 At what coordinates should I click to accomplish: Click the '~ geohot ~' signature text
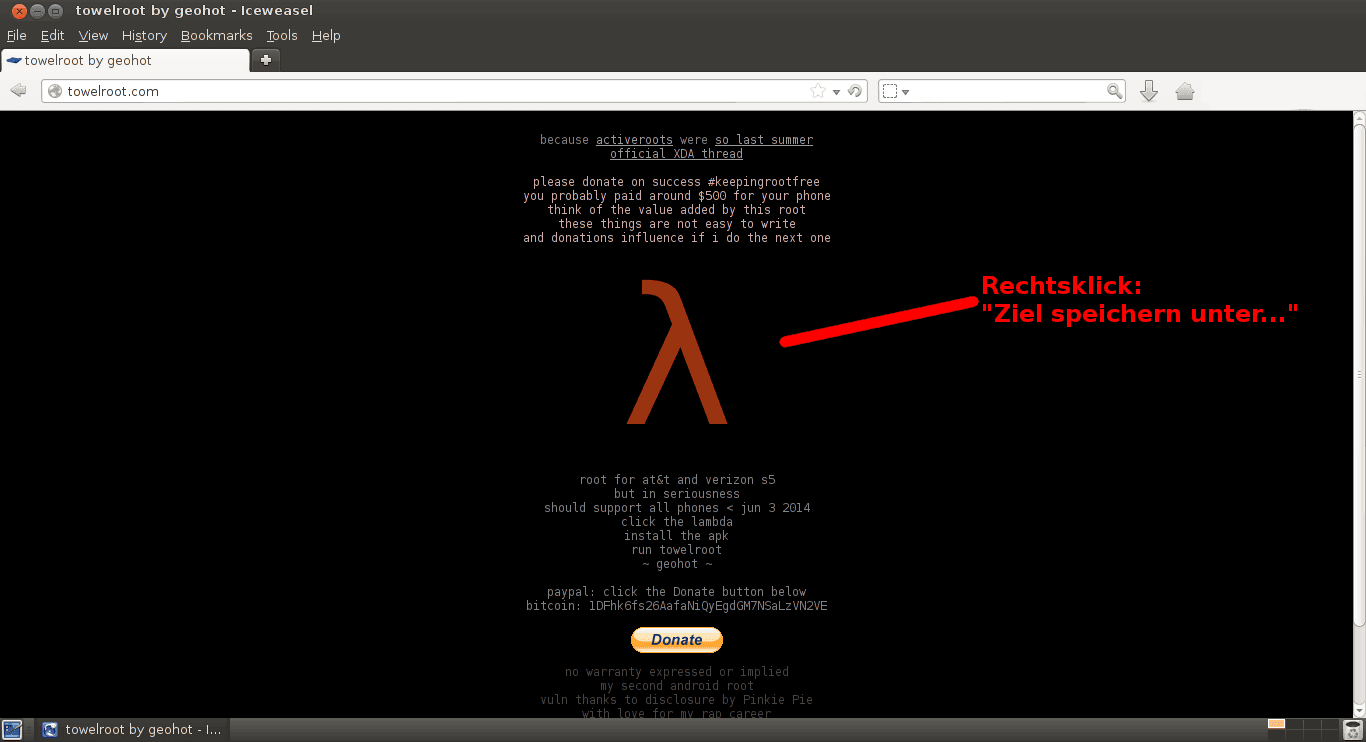point(677,564)
